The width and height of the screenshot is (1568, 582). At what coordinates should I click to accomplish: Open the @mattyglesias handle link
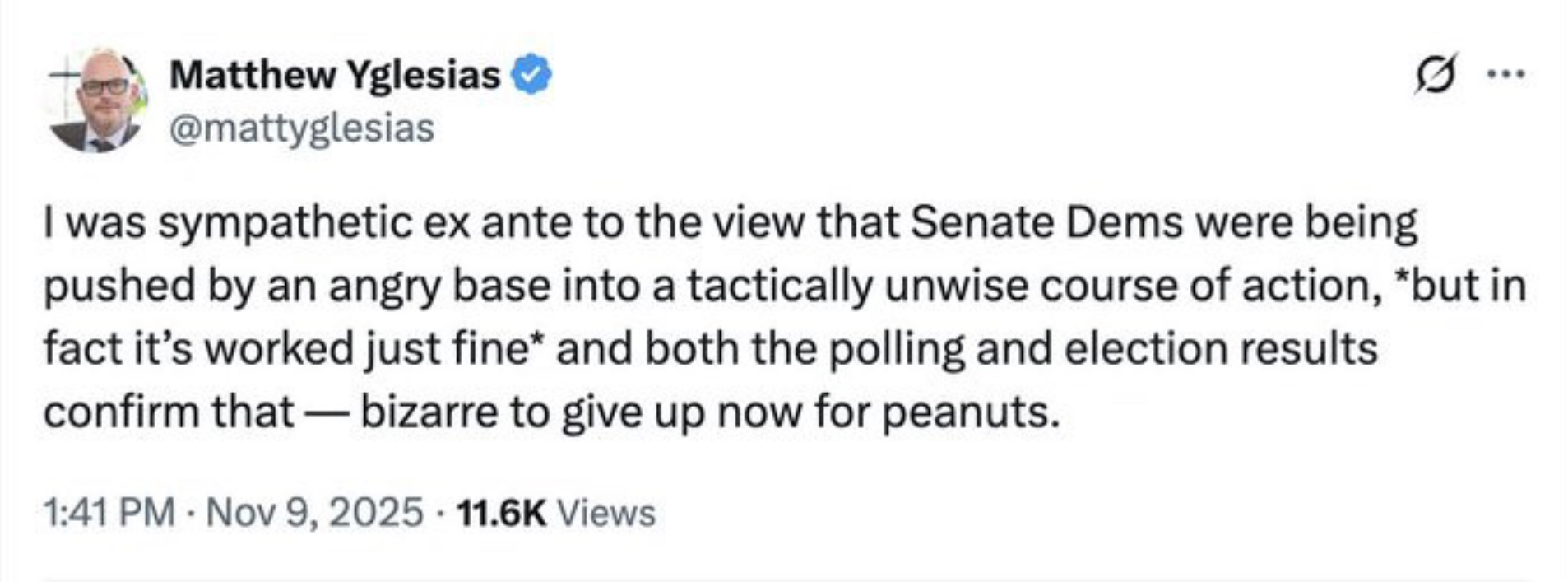click(301, 128)
